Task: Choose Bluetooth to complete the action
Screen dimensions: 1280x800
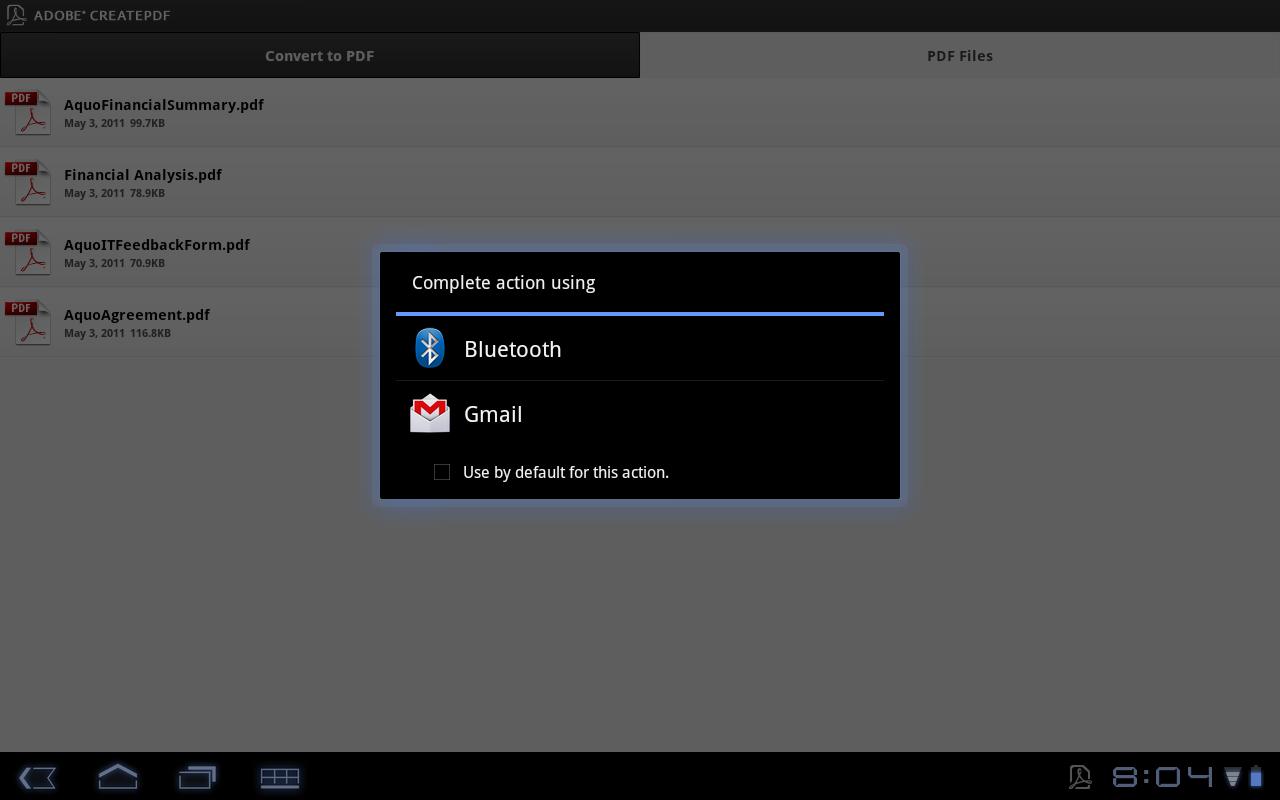Action: (x=640, y=349)
